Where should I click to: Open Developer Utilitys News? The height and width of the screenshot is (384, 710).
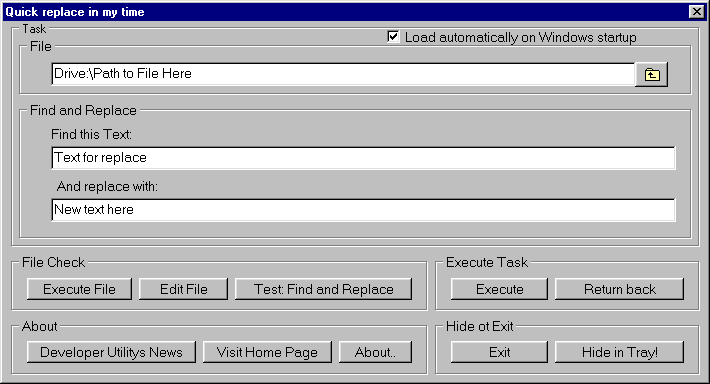click(x=111, y=352)
